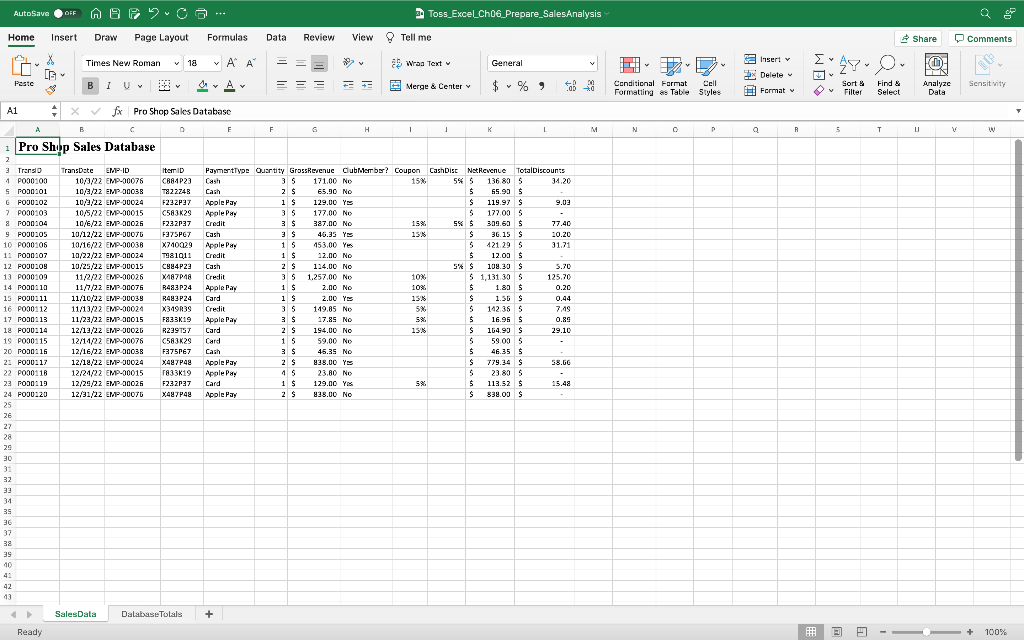1024x640 pixels.
Task: Switch to the Formulas ribbon tab
Action: click(x=227, y=37)
